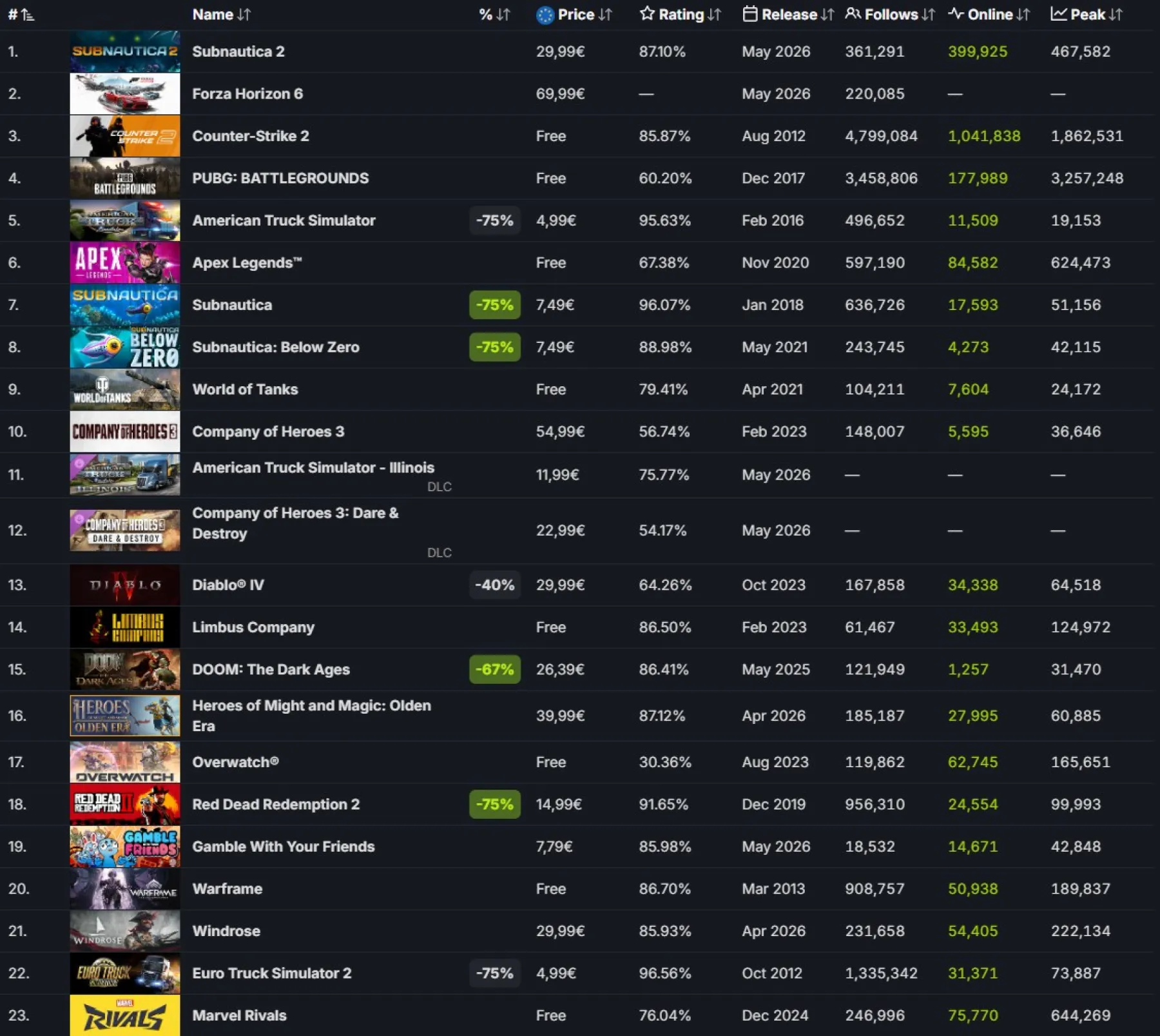Sort by Rating star column
Image resolution: width=1160 pixels, height=1036 pixels.
680,14
